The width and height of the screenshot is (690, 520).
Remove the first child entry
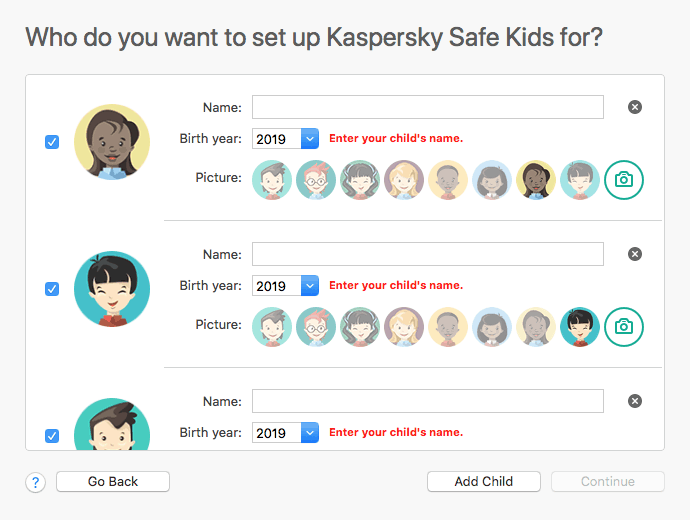coord(634,107)
